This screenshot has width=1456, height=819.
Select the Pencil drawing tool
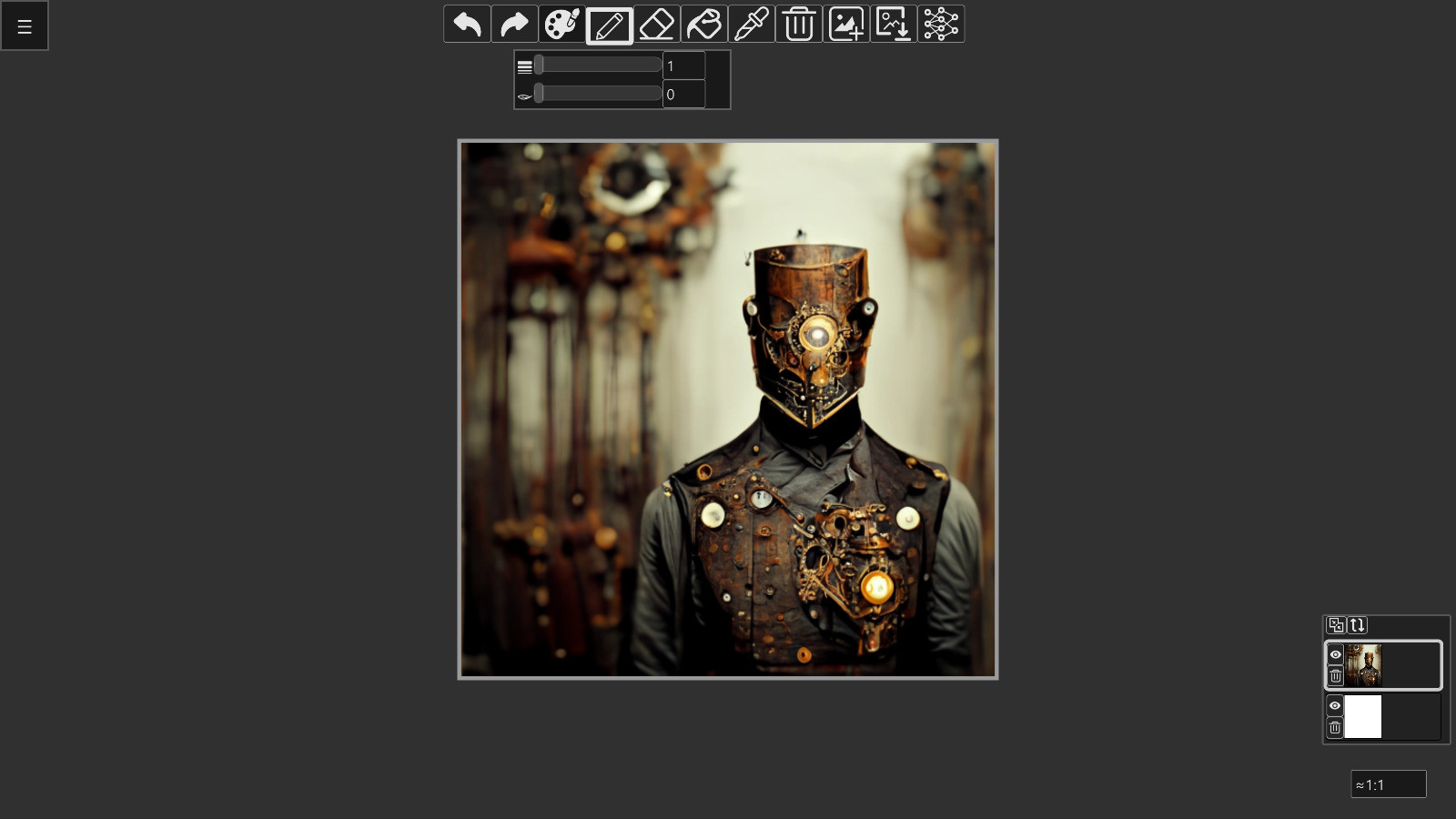[x=609, y=25]
